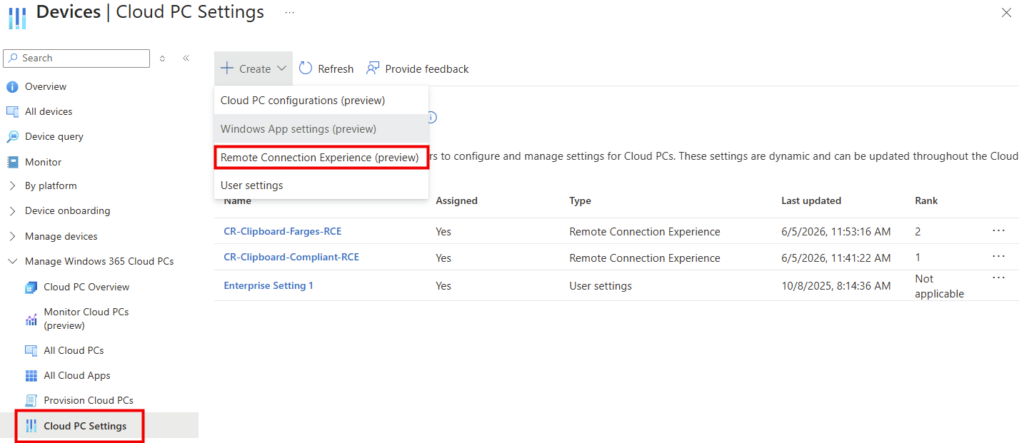The image size is (1024, 443).
Task: Open Cloud PC Overview
Action: click(x=86, y=287)
